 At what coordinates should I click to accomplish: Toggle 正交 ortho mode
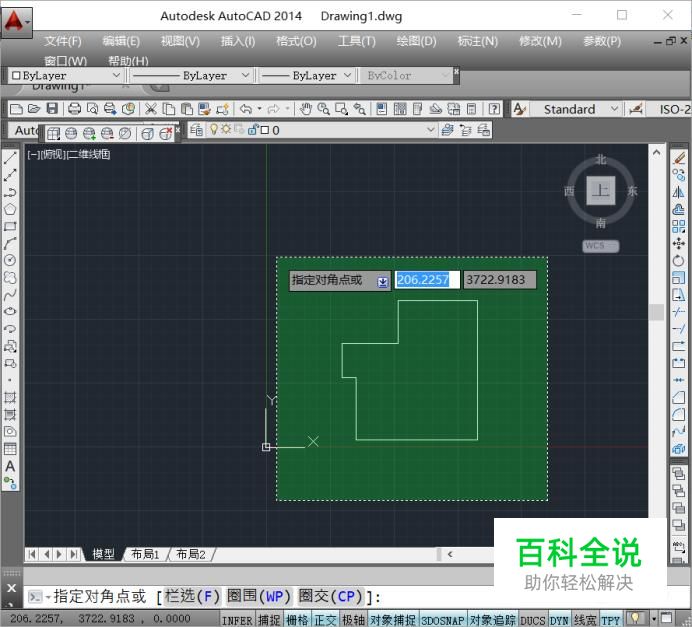325,620
